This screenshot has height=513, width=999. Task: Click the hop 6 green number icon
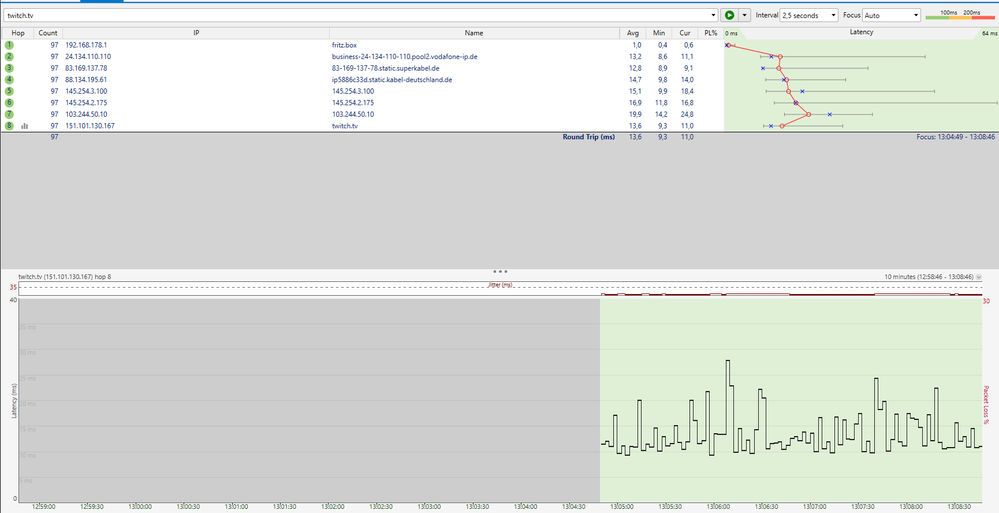pos(9,103)
